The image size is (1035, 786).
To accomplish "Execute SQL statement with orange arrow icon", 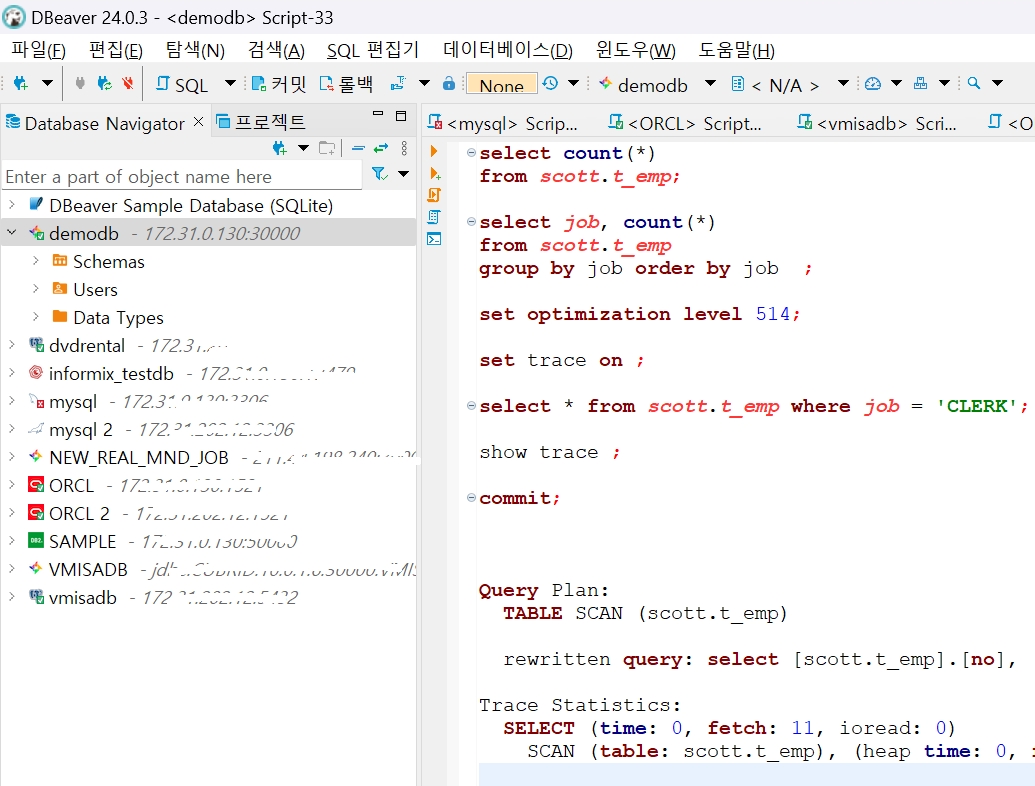I will 434,151.
